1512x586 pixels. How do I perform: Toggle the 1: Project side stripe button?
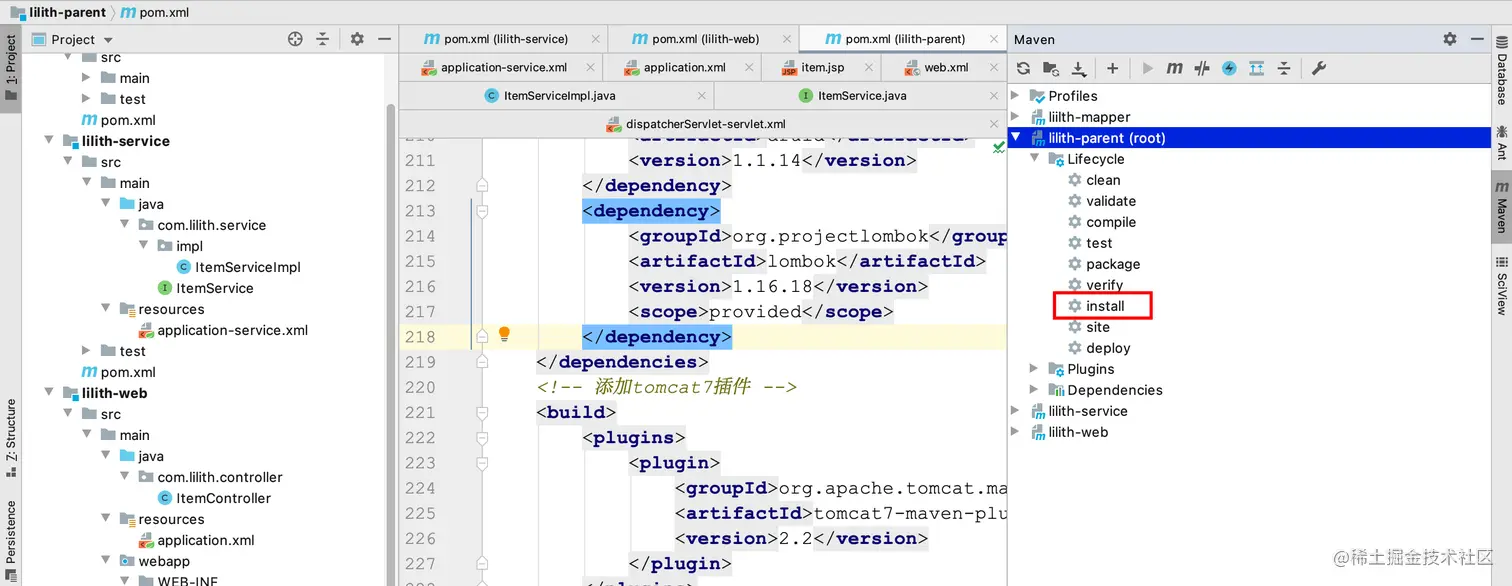pos(11,69)
